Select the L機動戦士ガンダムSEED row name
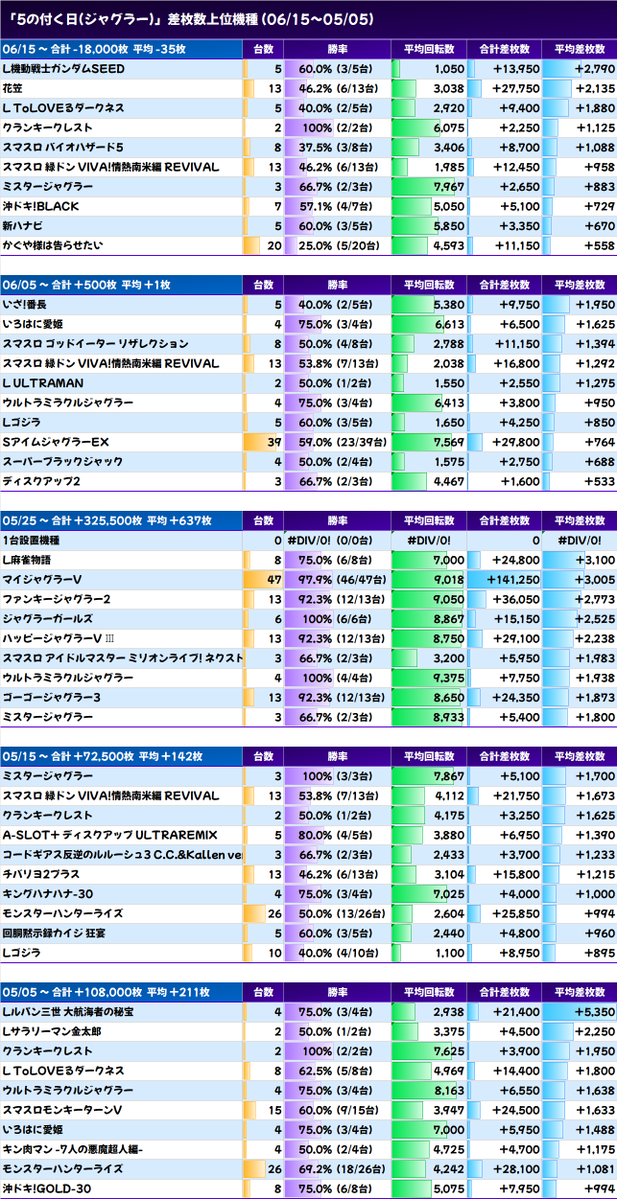This screenshot has width=617, height=1199. 64,69
